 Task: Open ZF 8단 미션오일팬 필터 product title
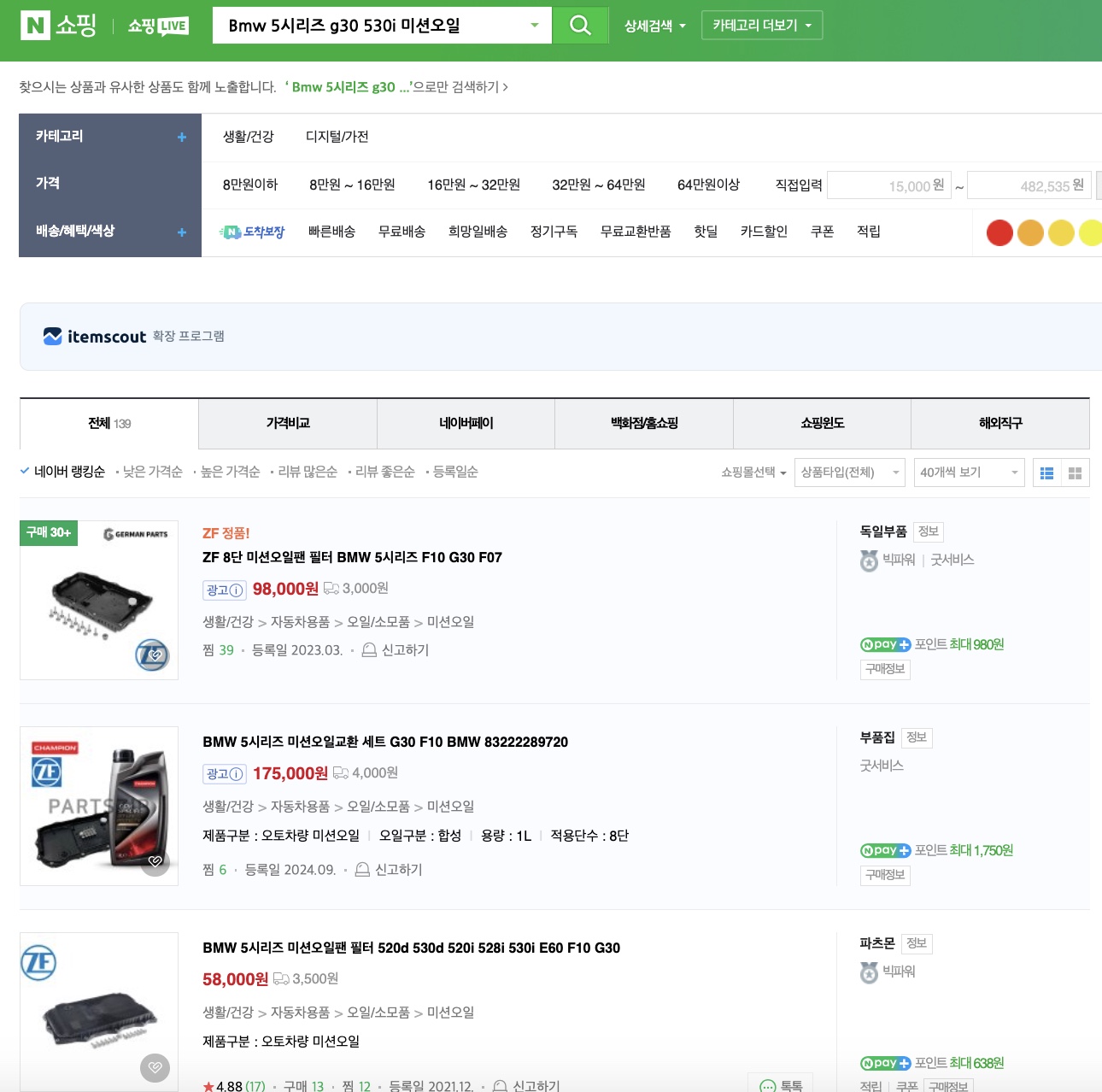[x=352, y=557]
